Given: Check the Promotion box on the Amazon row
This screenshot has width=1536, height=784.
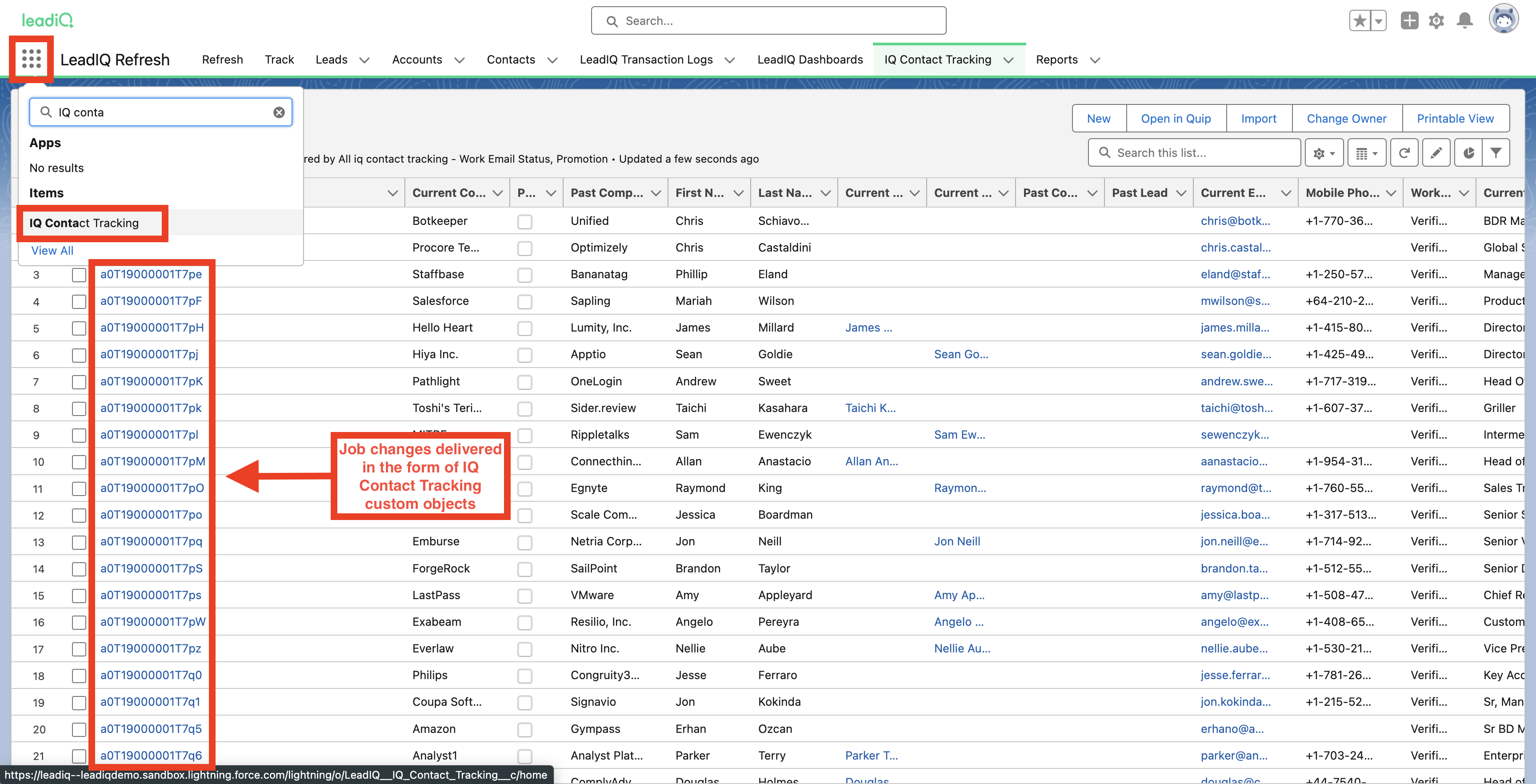Looking at the screenshot, I should (x=525, y=729).
